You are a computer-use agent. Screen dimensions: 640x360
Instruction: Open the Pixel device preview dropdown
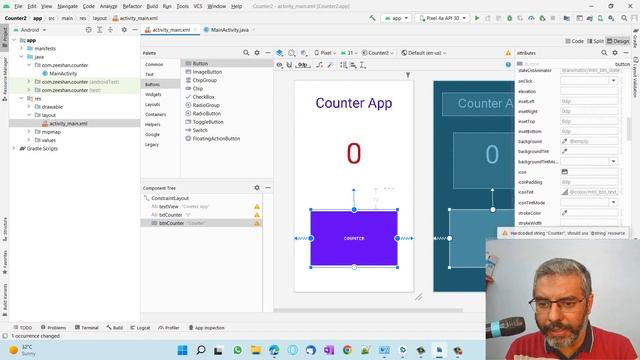[325, 53]
